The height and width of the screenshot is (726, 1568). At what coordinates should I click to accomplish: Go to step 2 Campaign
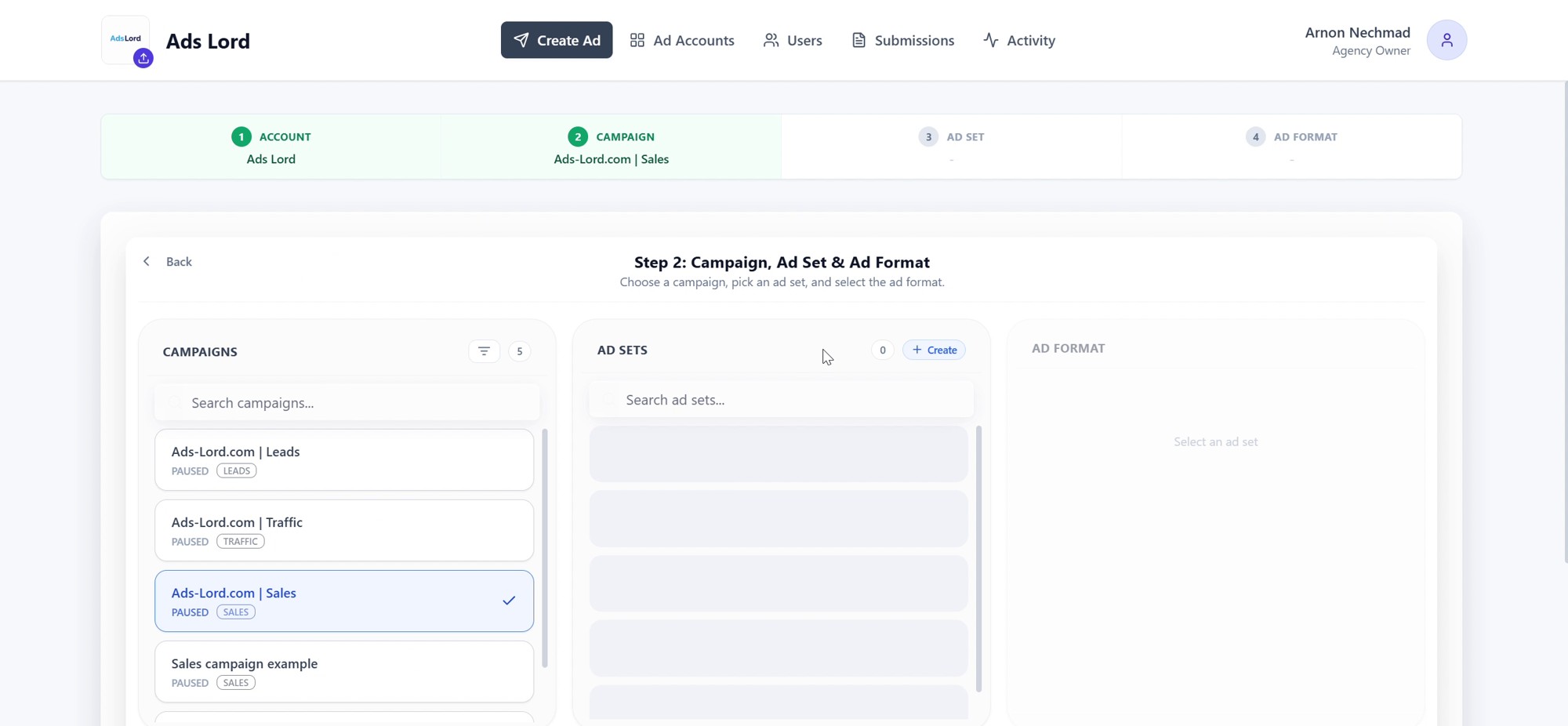612,147
